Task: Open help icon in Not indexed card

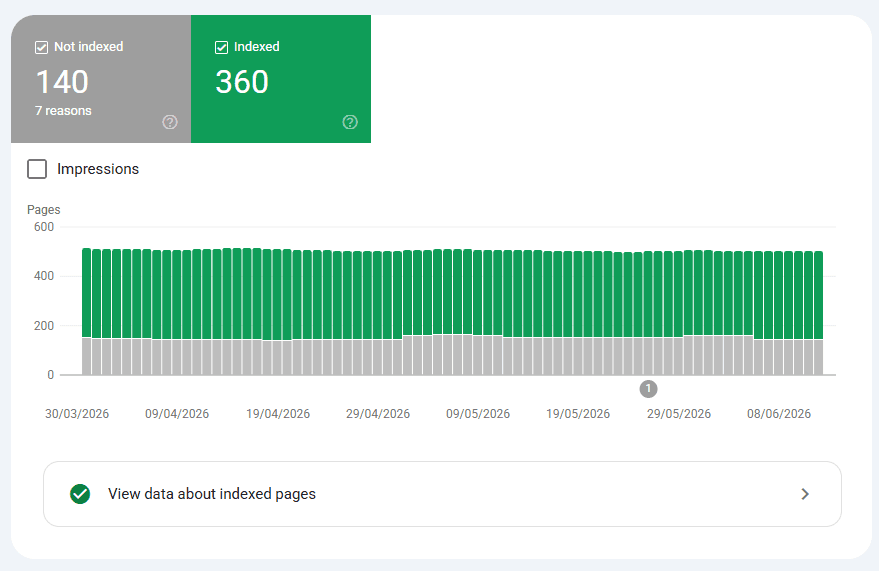Action: click(170, 122)
